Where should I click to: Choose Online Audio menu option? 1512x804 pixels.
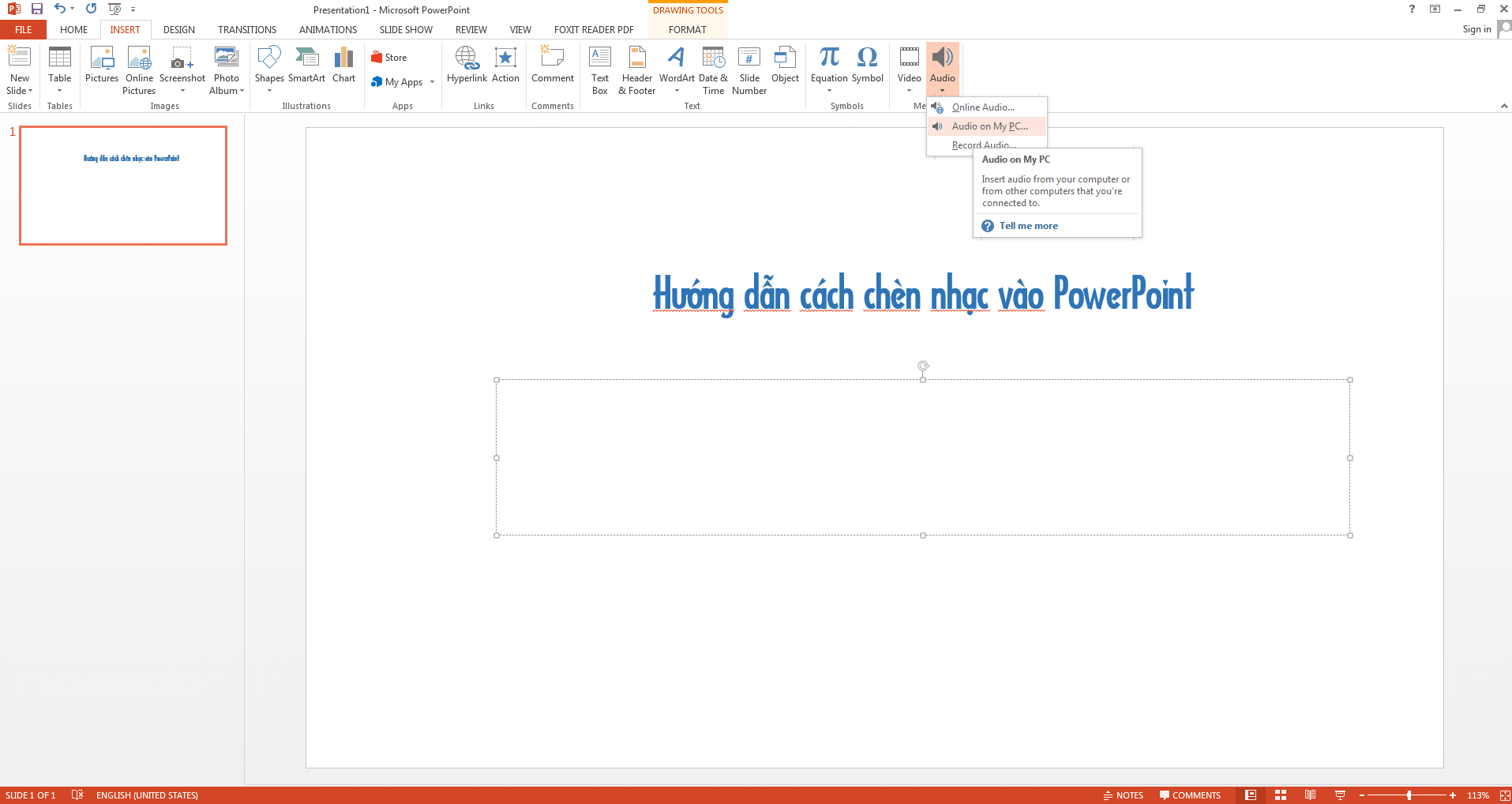pos(987,107)
